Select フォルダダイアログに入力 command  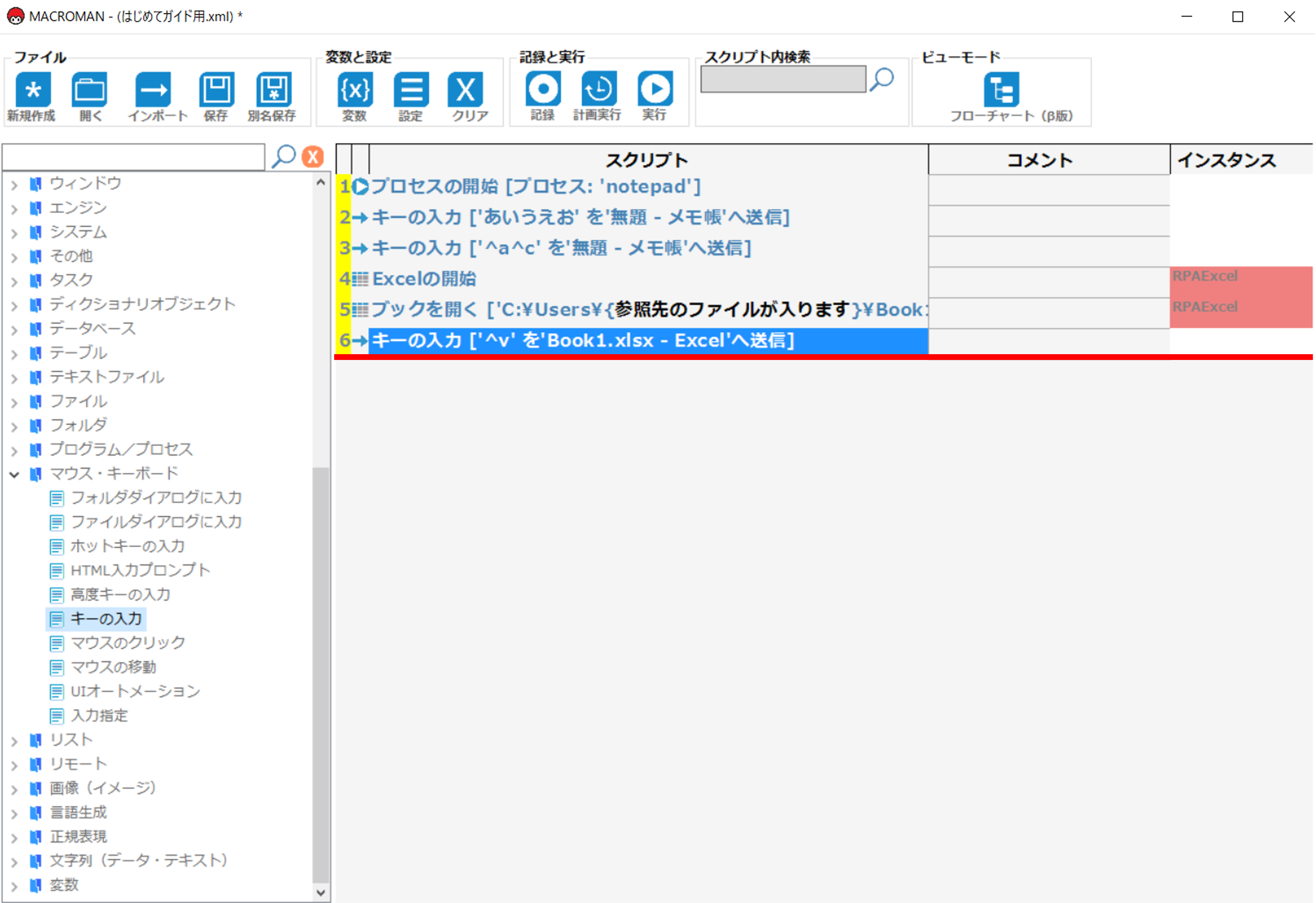(156, 498)
